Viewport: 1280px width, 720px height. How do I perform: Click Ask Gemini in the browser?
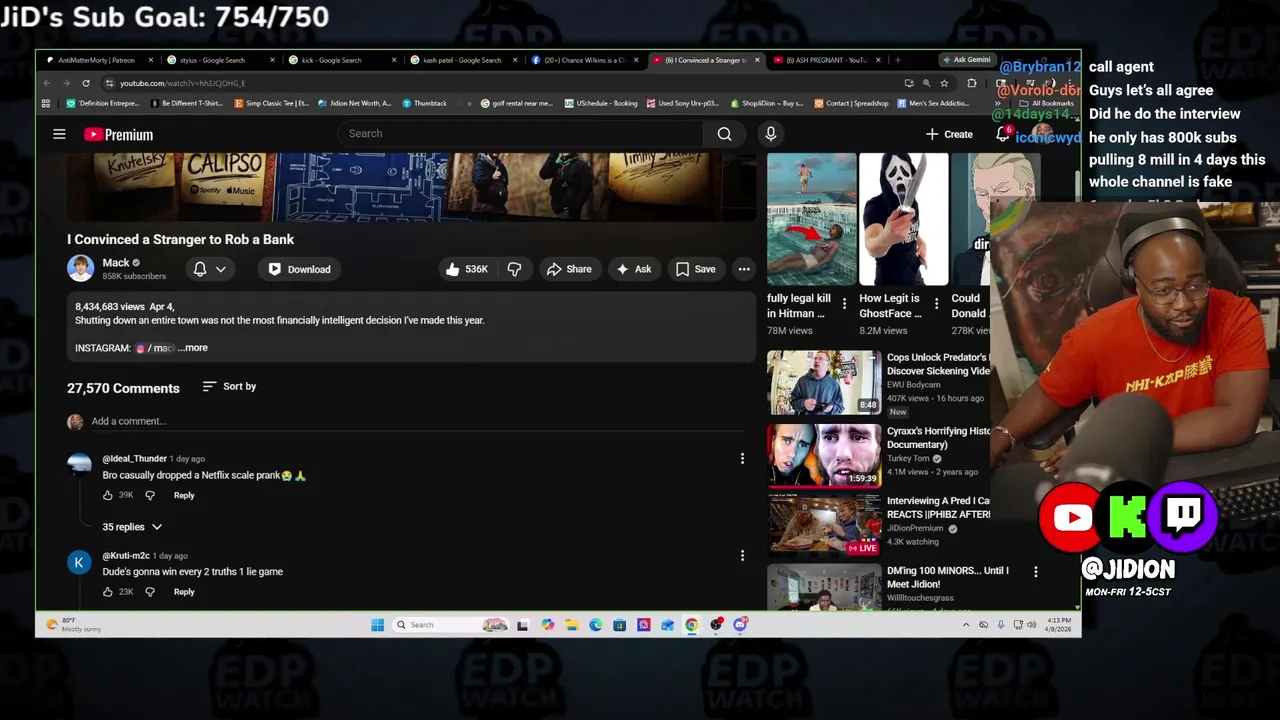[x=967, y=60]
